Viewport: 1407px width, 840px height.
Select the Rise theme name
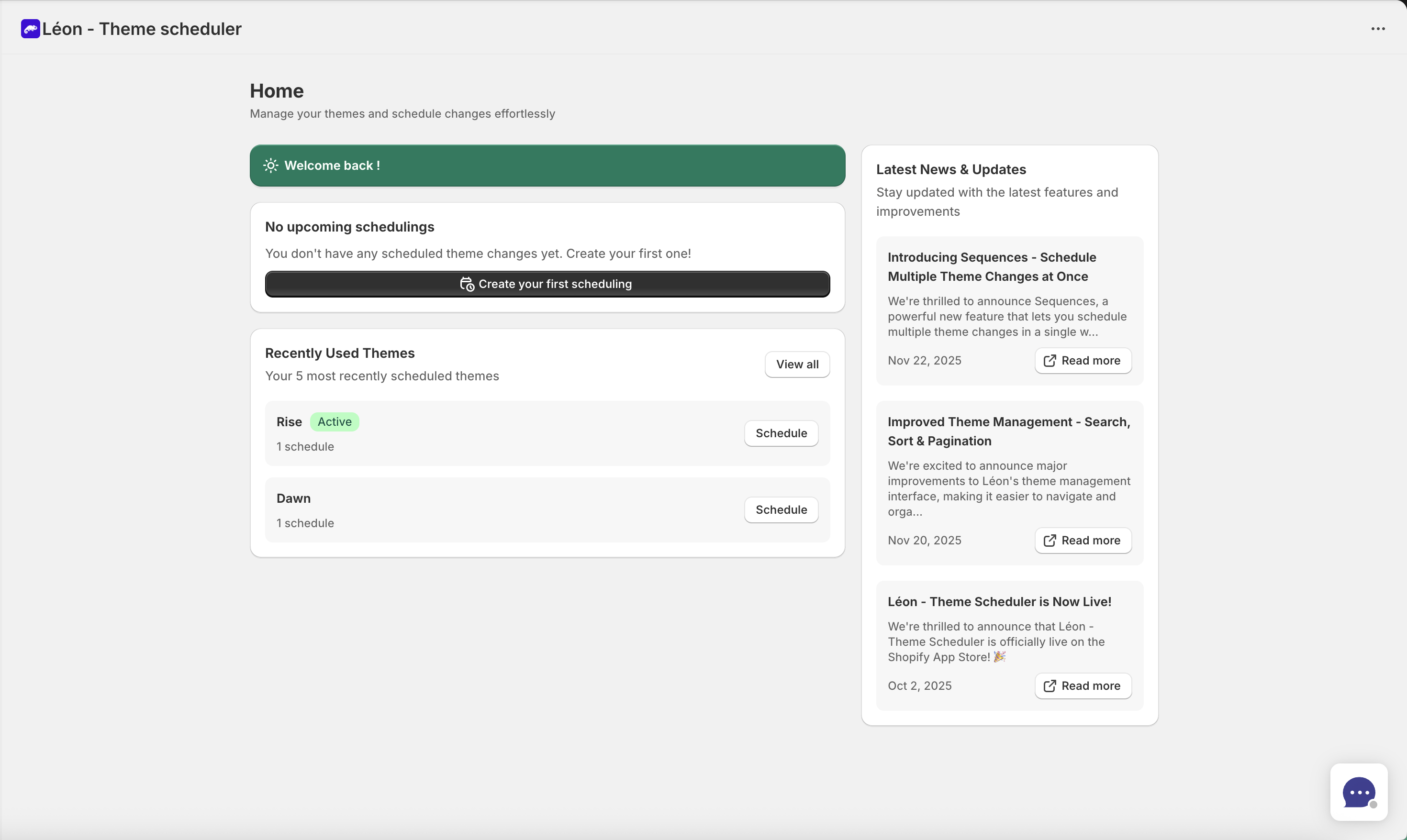(x=289, y=421)
